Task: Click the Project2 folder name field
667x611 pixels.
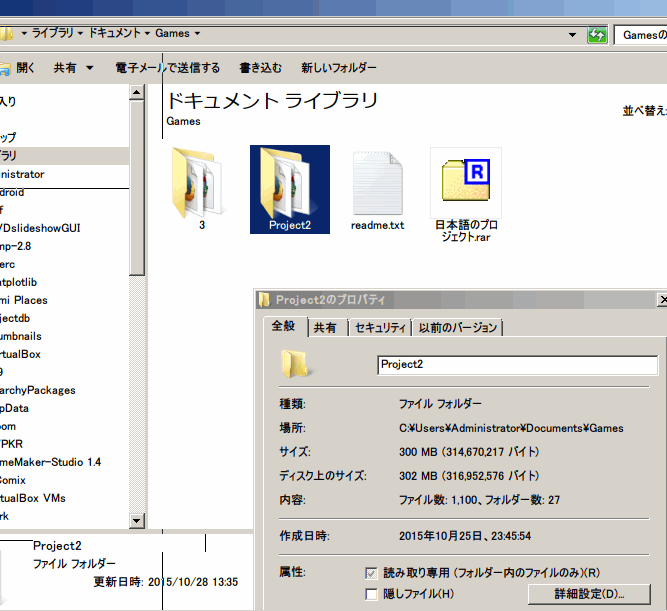Action: coord(517,365)
